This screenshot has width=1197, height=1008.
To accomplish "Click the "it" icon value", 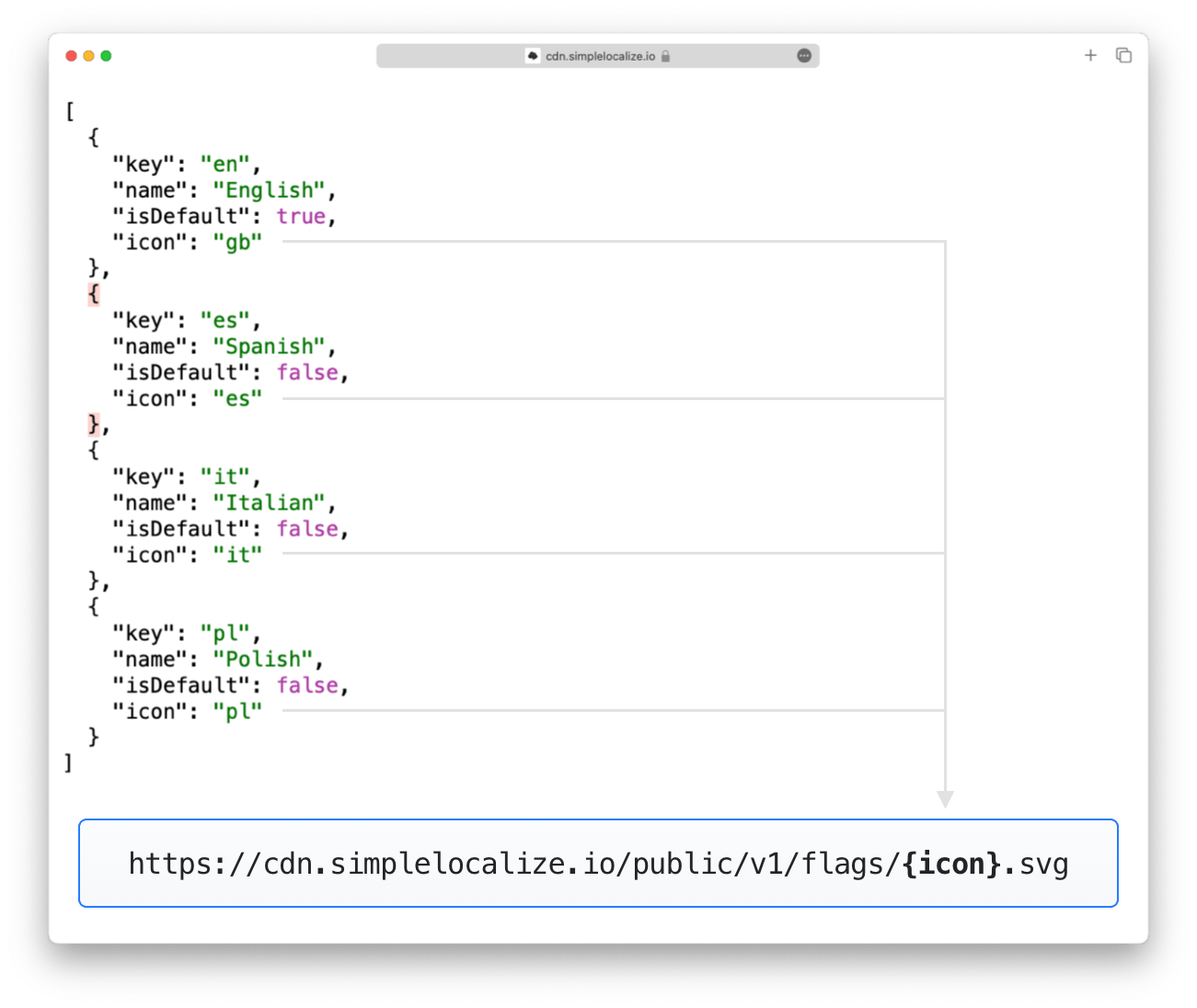I will point(237,556).
